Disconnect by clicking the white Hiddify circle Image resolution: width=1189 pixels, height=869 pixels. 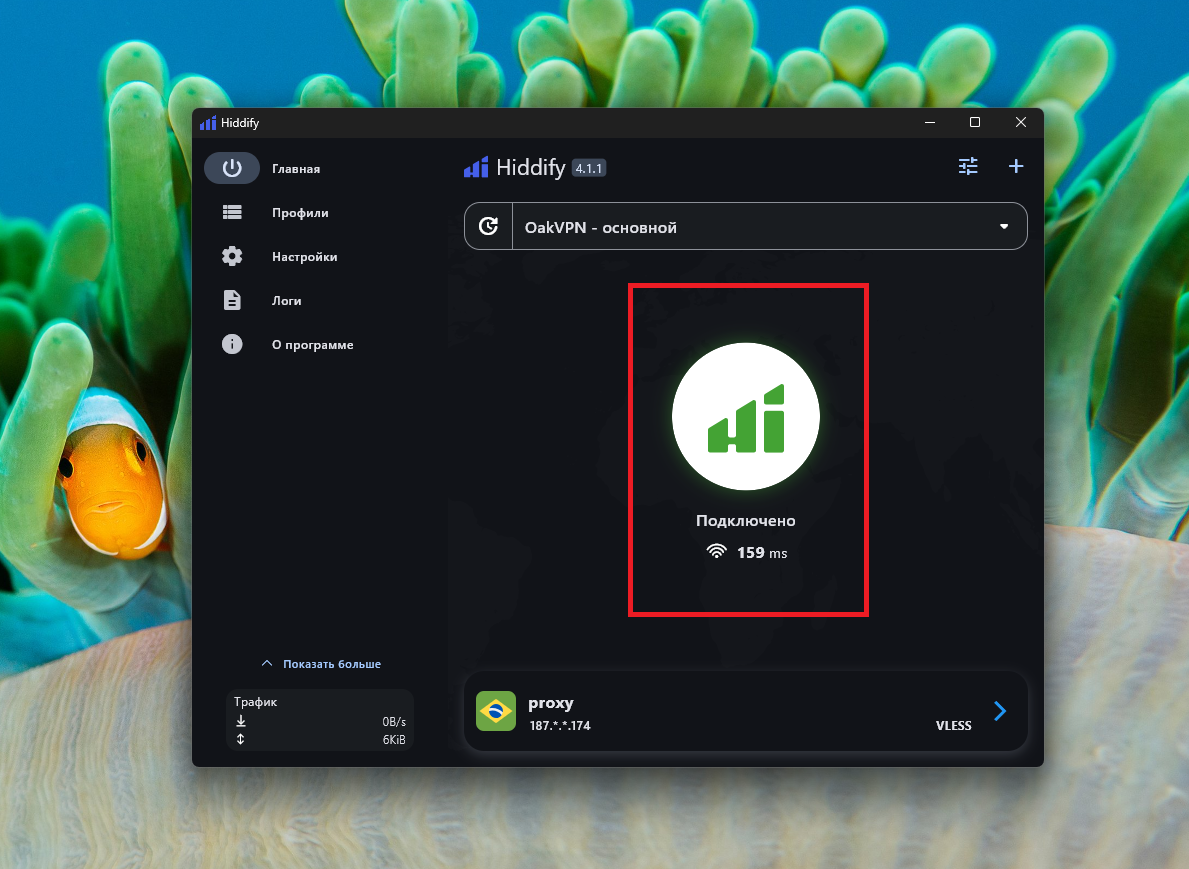pyautogui.click(x=746, y=416)
